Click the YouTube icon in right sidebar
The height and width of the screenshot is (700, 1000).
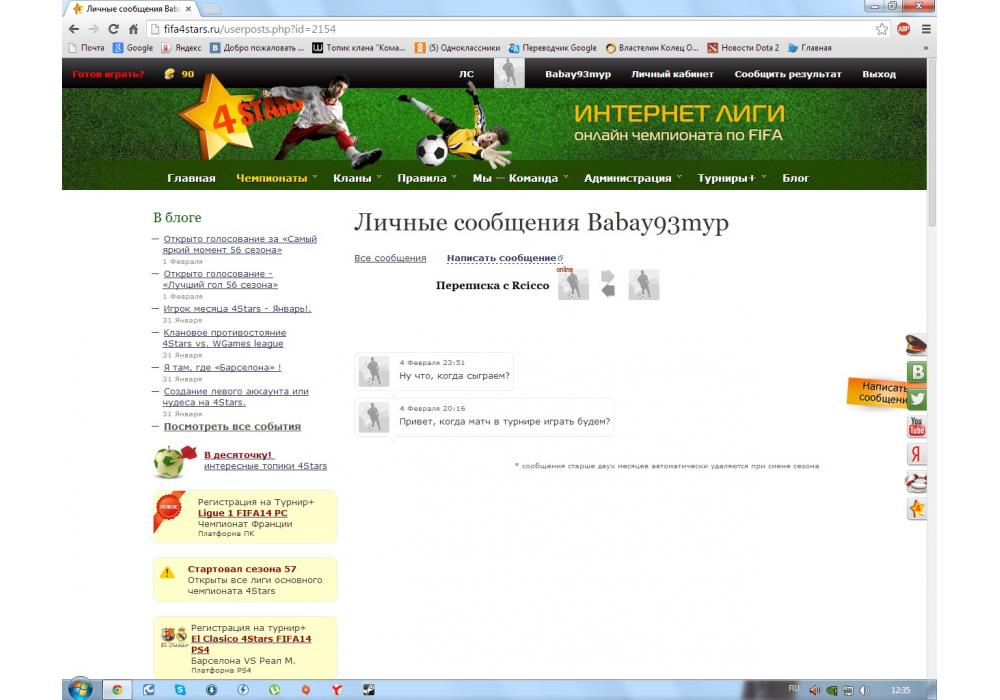tap(916, 428)
